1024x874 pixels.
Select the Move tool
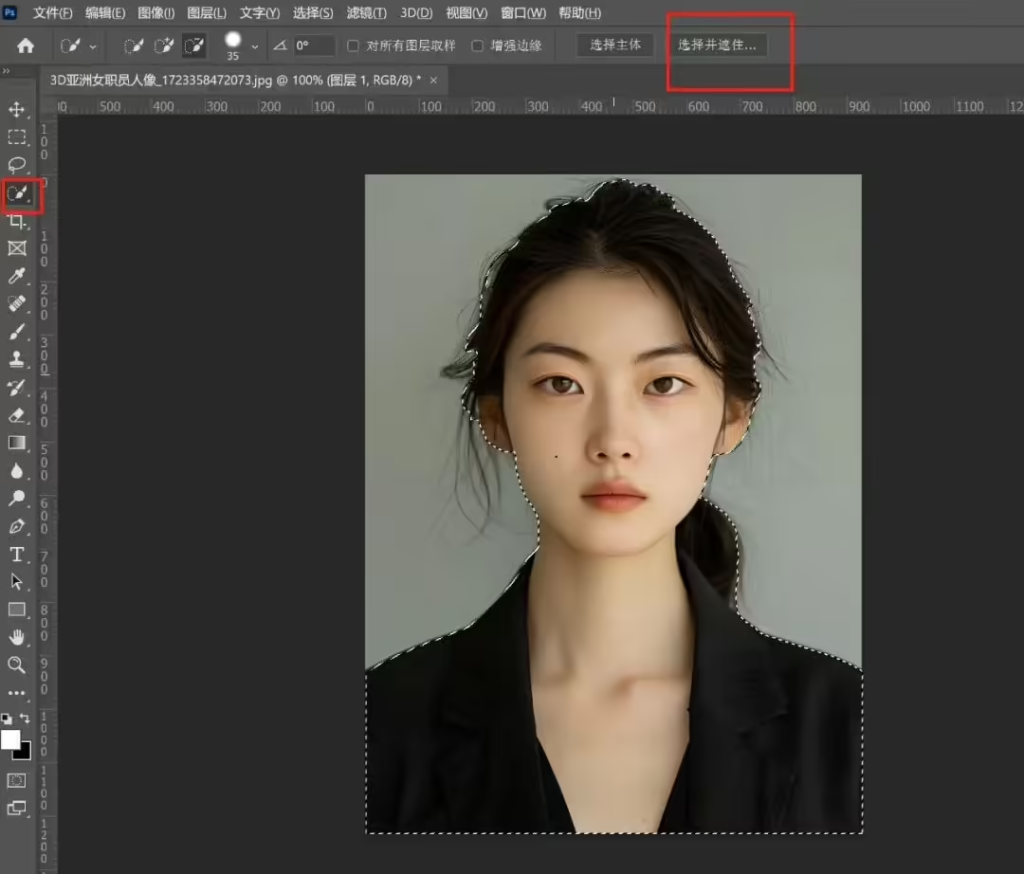(x=17, y=109)
